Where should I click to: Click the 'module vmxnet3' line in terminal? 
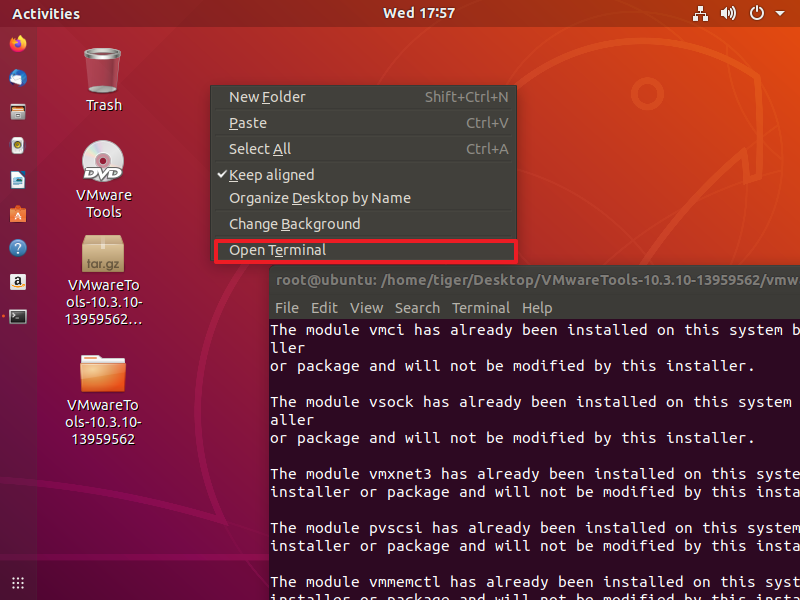coord(535,474)
